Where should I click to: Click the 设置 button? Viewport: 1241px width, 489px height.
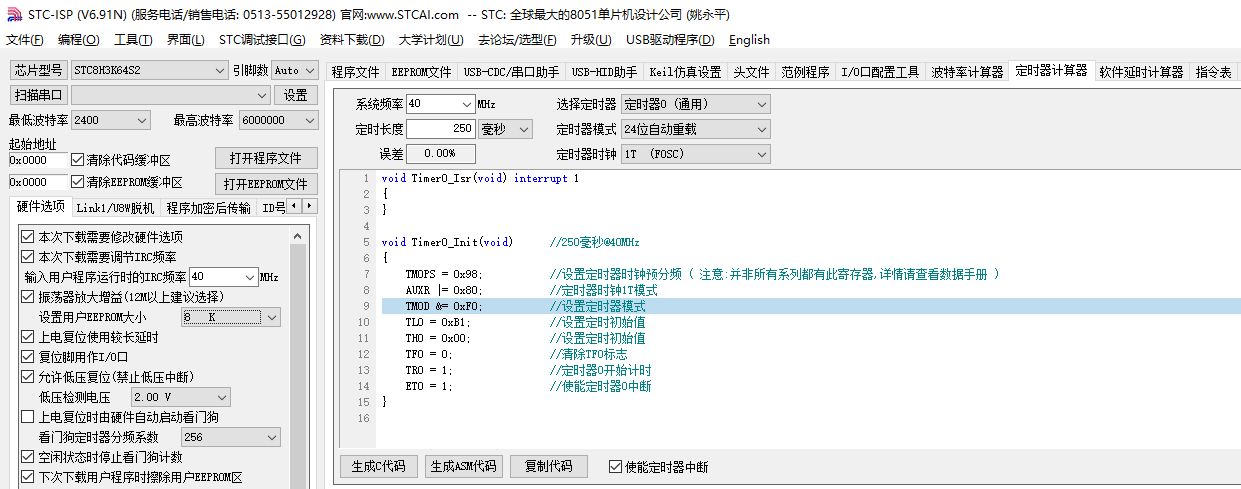(x=296, y=95)
